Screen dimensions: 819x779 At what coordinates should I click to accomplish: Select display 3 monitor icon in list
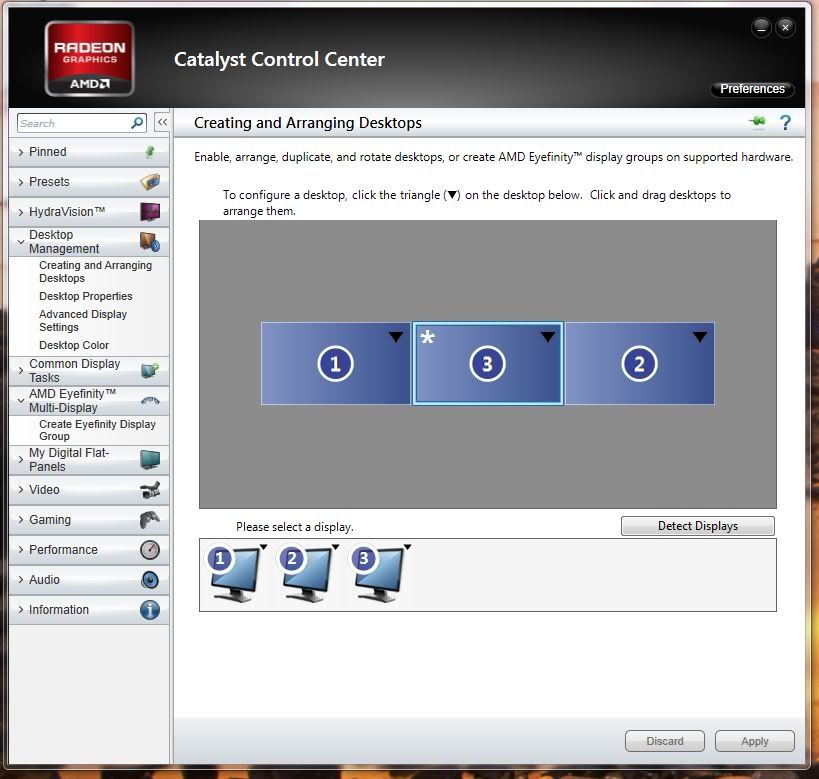tap(377, 575)
